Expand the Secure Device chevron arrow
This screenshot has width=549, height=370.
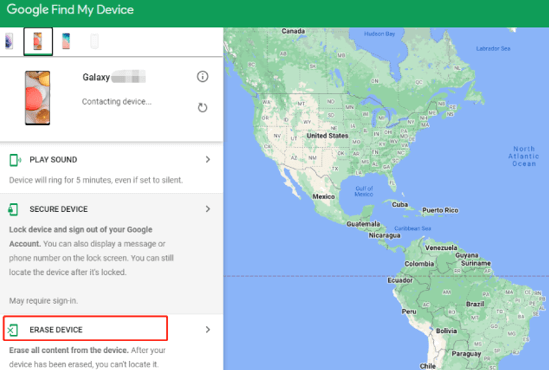[x=208, y=209]
